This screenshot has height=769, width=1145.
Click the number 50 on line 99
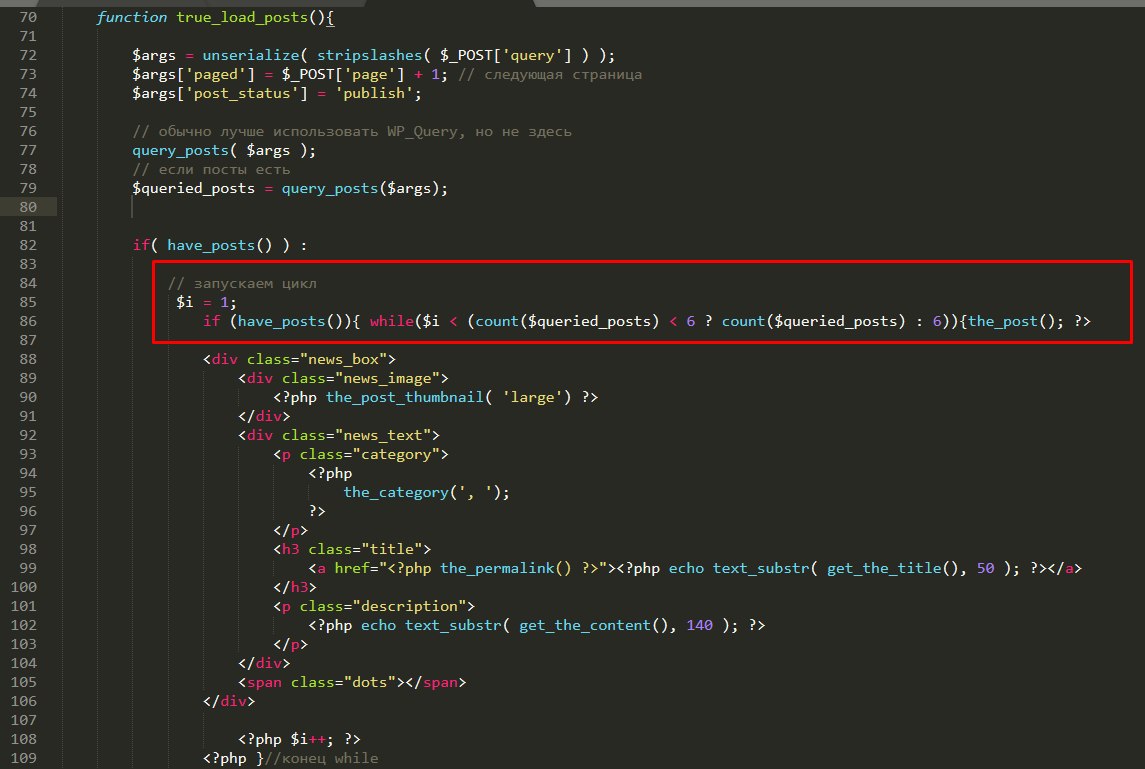tap(985, 568)
